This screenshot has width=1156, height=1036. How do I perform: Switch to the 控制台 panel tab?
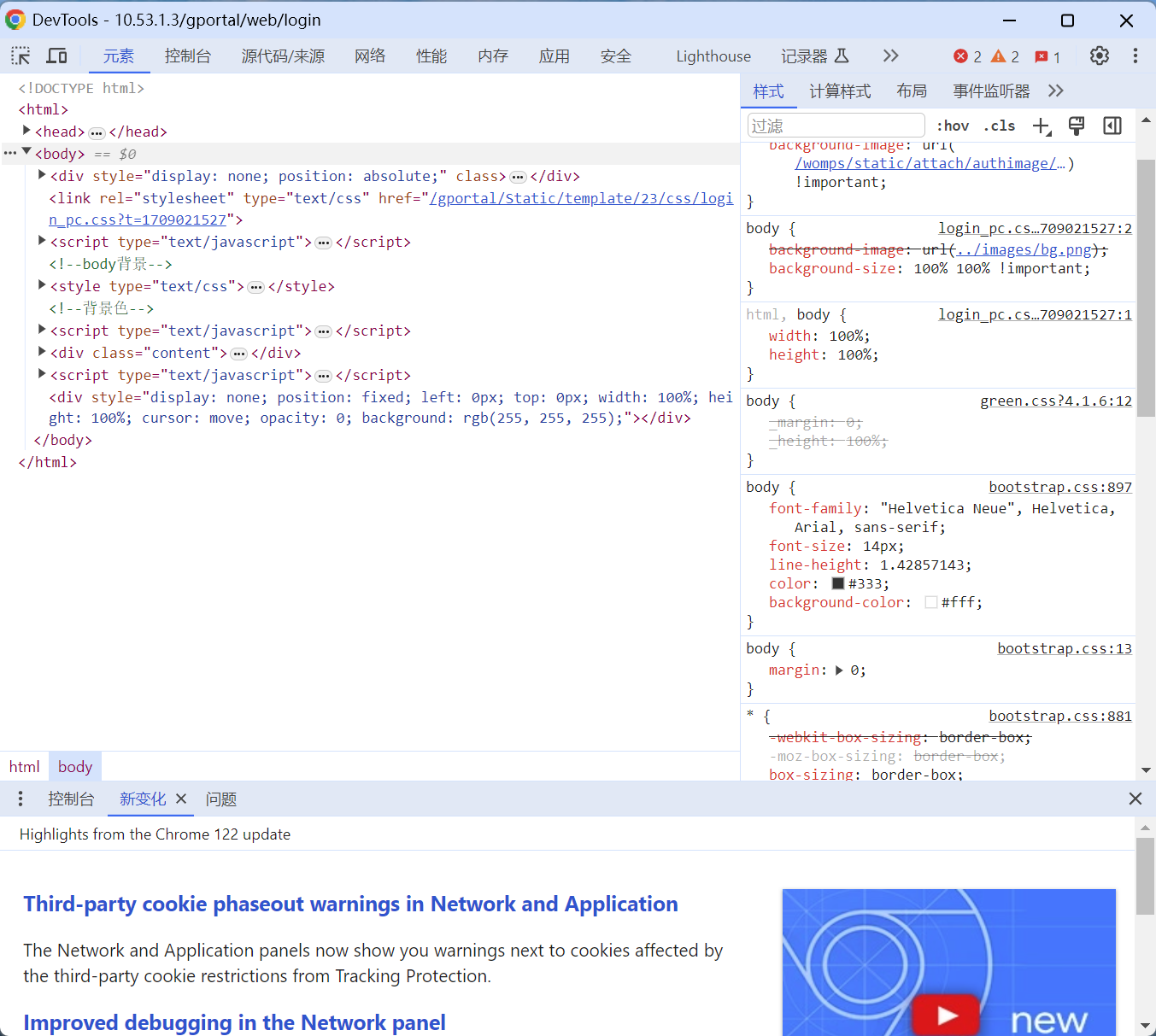coord(188,56)
